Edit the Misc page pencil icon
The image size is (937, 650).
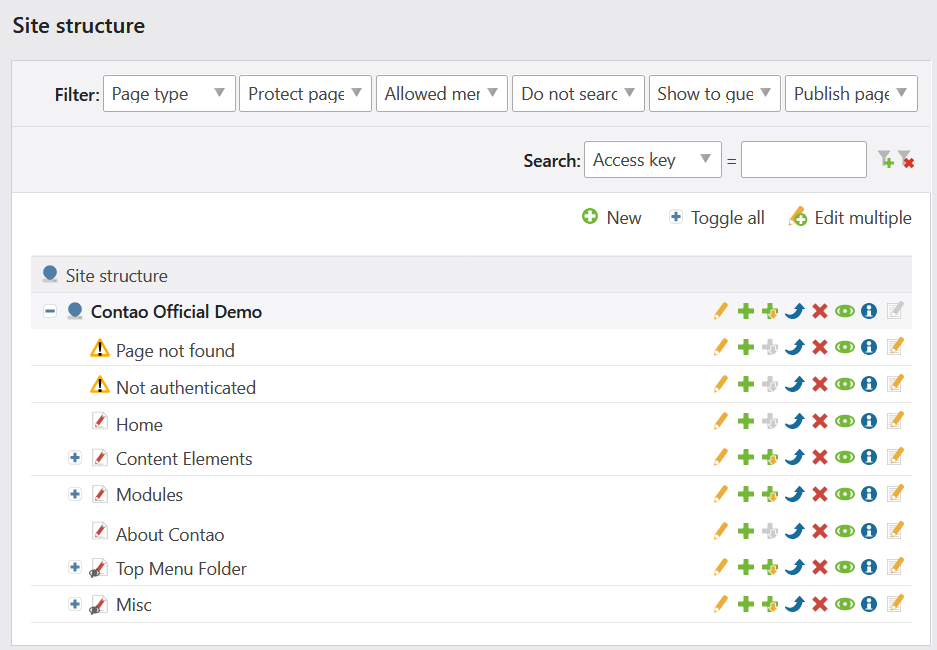[721, 605]
